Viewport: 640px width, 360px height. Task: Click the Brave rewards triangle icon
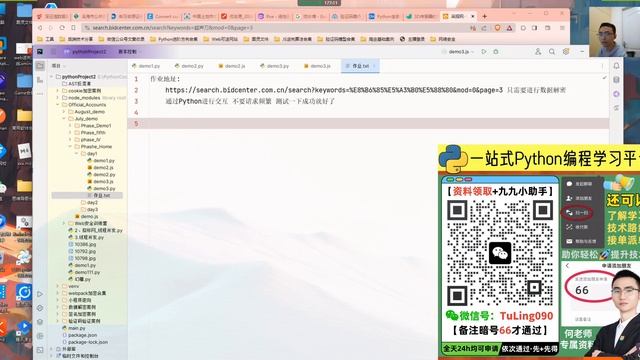509,28
